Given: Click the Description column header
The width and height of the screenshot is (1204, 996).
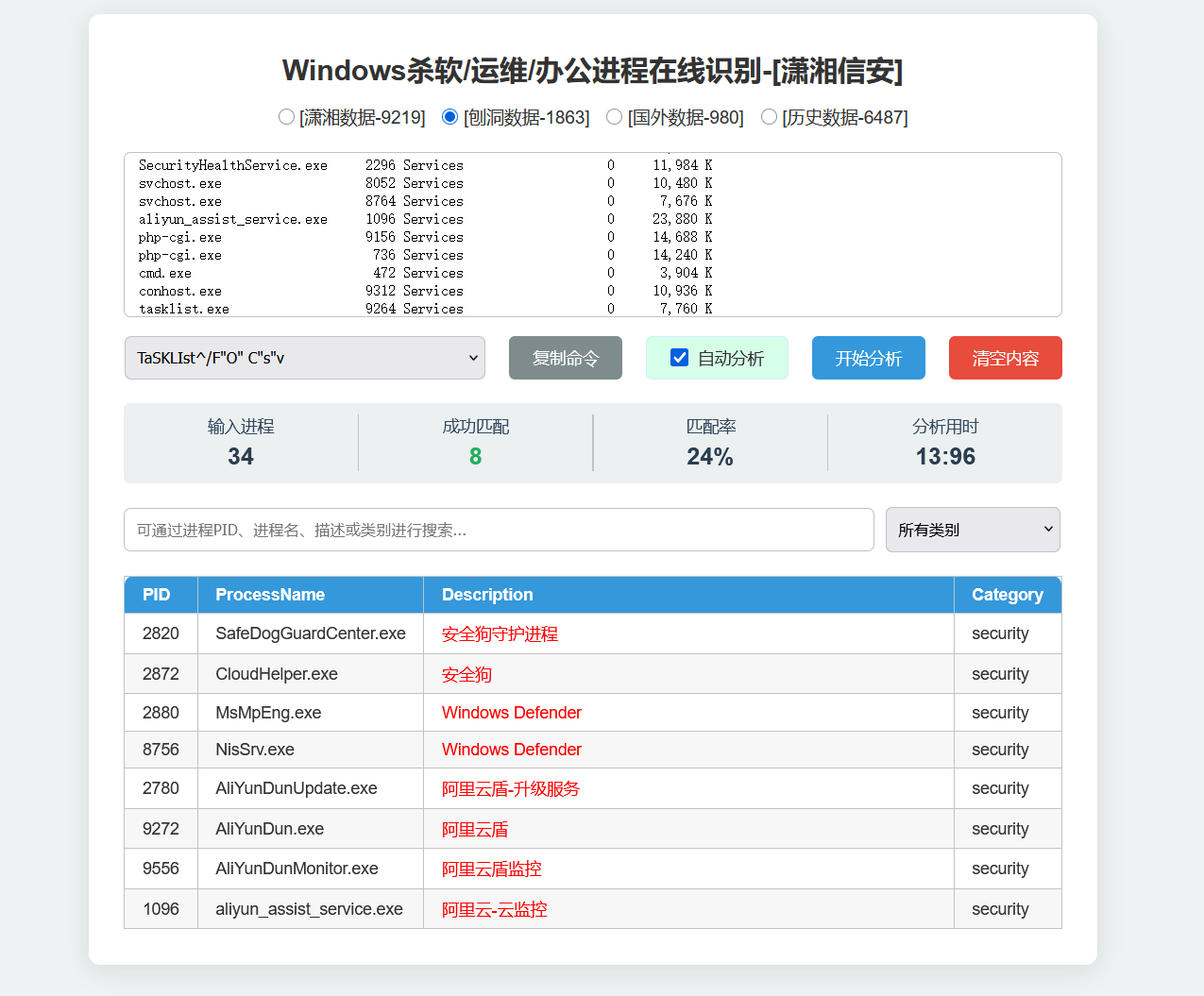Looking at the screenshot, I should pyautogui.click(x=487, y=595).
